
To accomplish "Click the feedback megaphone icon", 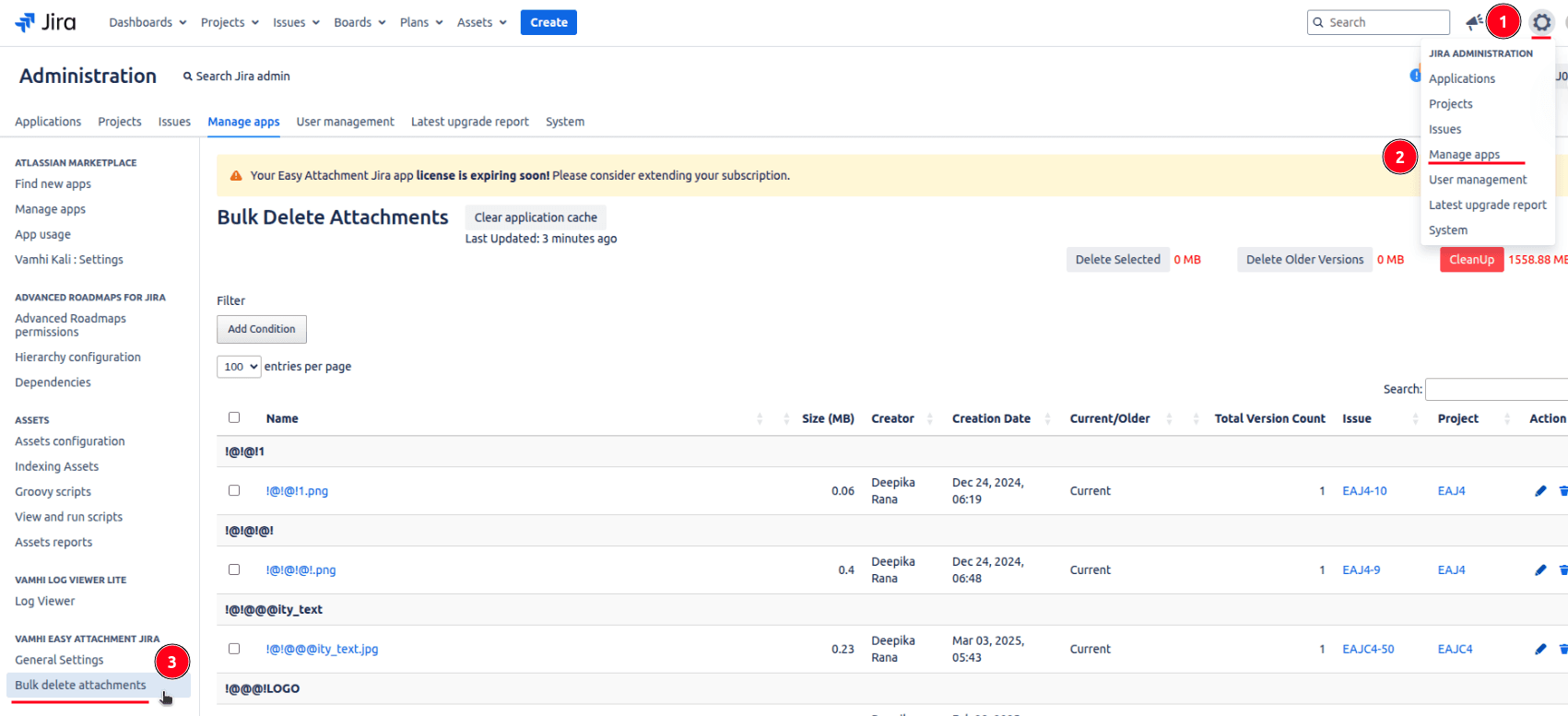I will tap(1474, 22).
